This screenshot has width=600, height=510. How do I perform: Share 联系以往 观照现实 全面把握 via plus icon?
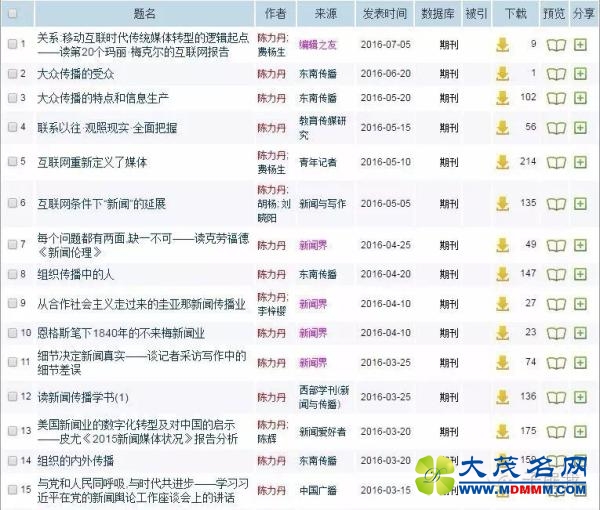[580, 128]
